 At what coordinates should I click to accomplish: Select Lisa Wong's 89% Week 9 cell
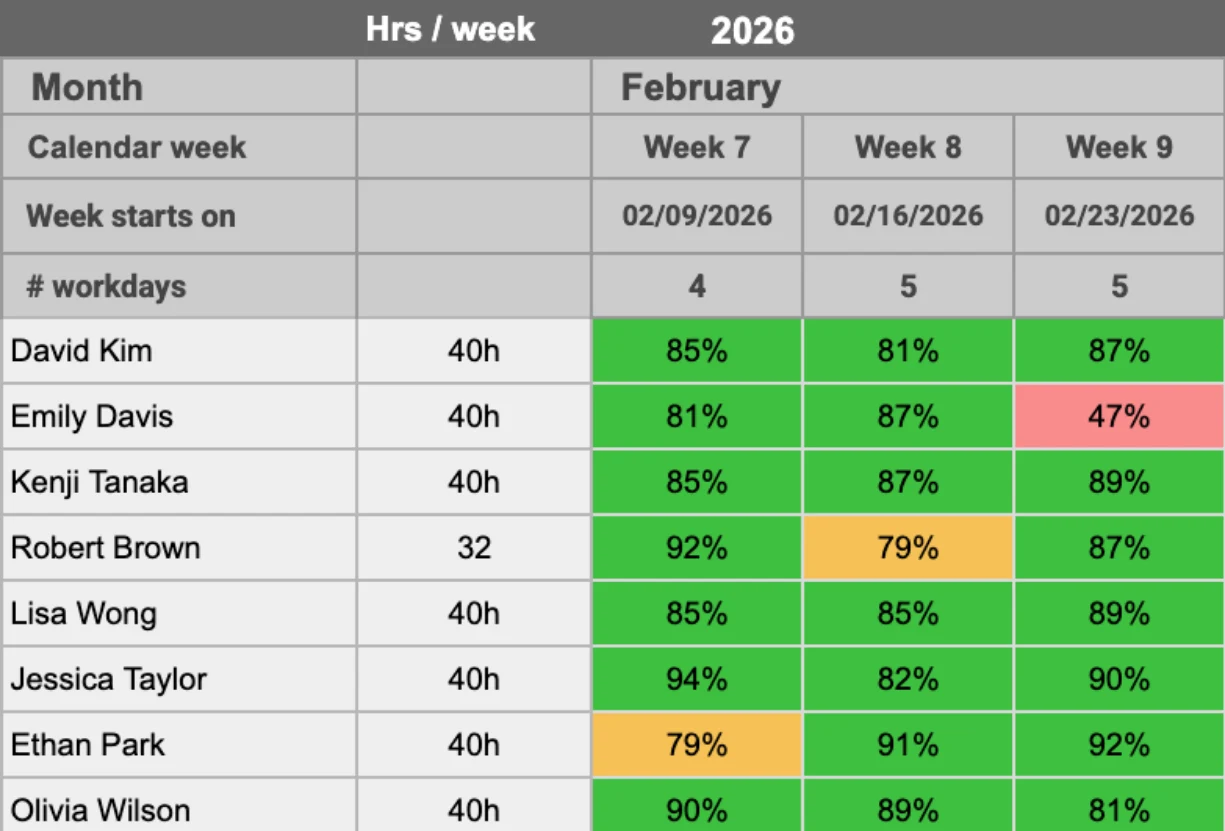tap(1119, 613)
